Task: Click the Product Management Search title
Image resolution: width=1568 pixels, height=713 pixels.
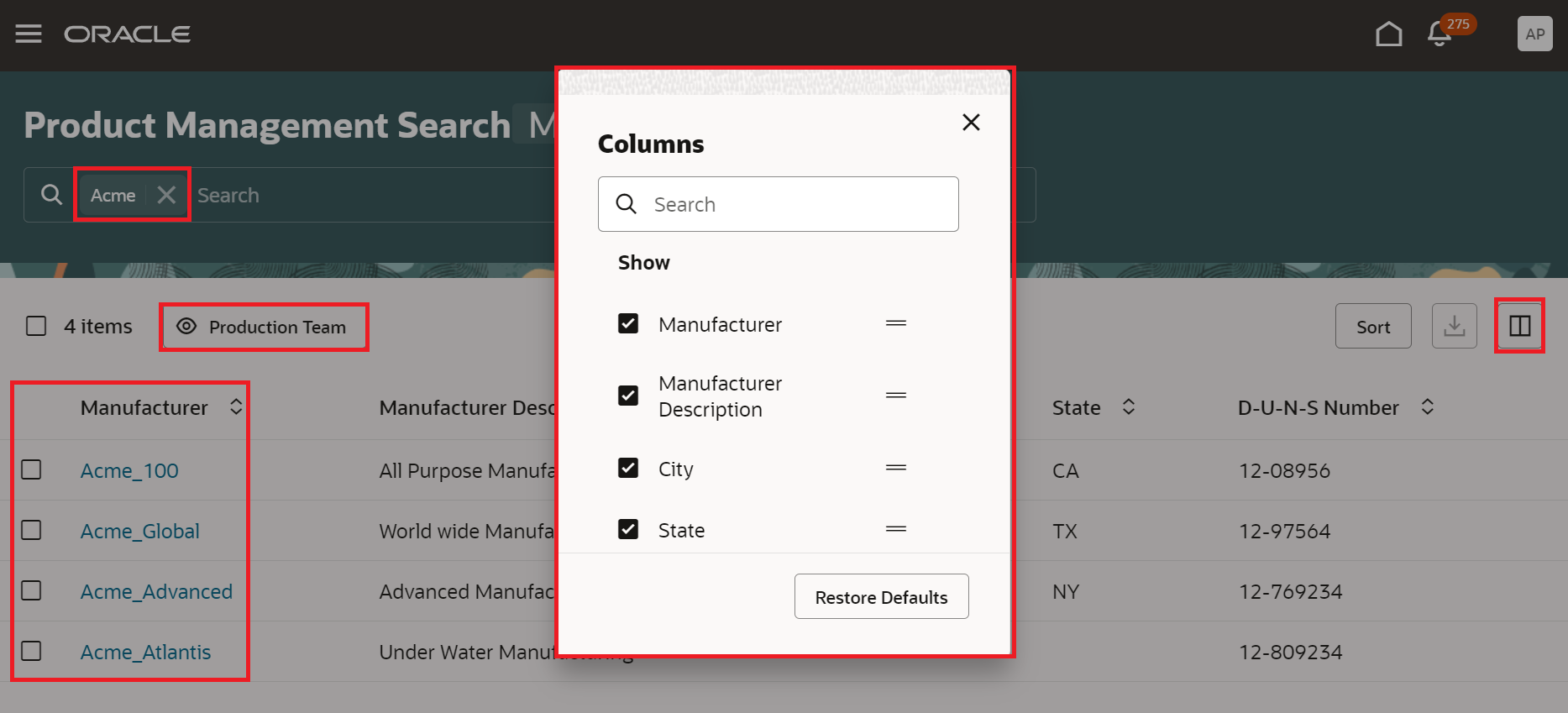Action: coord(267,125)
